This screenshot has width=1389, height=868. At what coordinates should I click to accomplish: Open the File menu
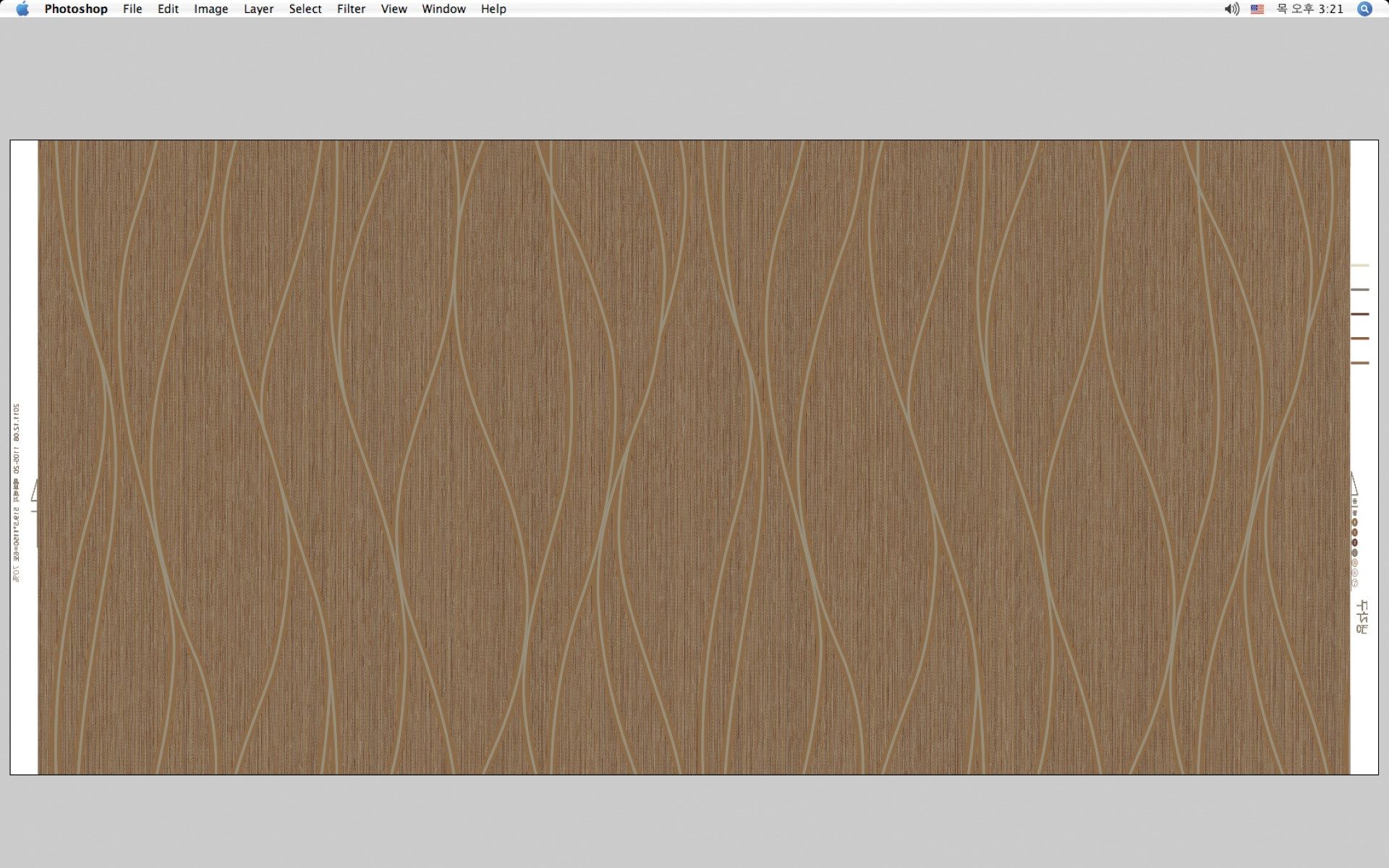(x=132, y=9)
